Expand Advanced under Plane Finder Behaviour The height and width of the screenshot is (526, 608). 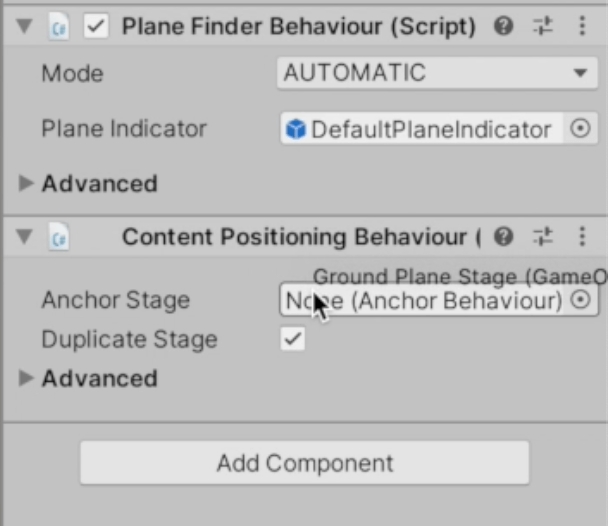(27, 184)
